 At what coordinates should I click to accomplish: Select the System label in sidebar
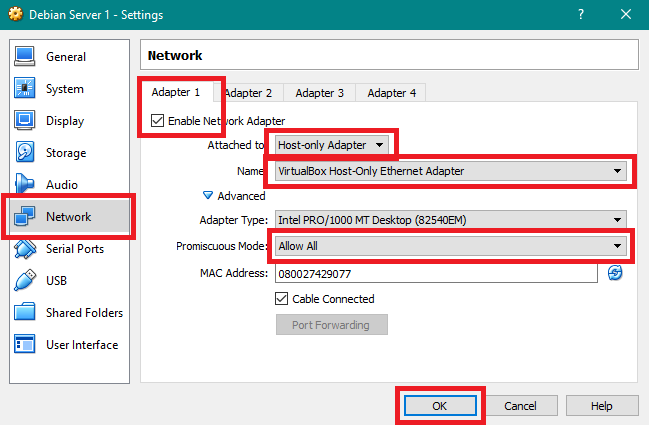pos(65,89)
